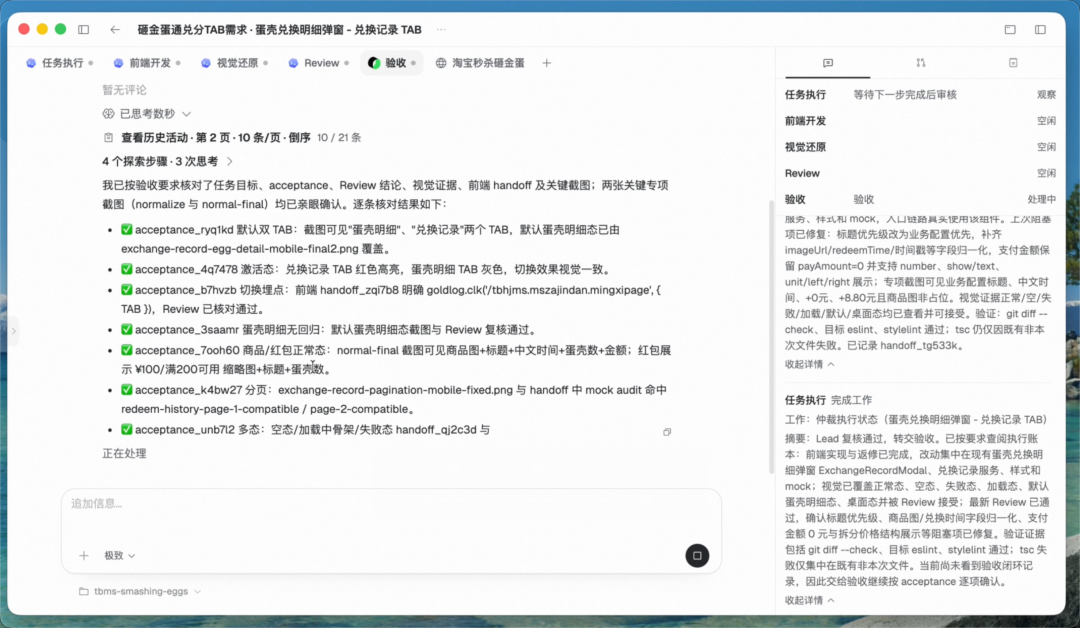The image size is (1080, 628).
Task: Open the 淘宝秒杀砸金蛋 browser tab
Action: 479,63
